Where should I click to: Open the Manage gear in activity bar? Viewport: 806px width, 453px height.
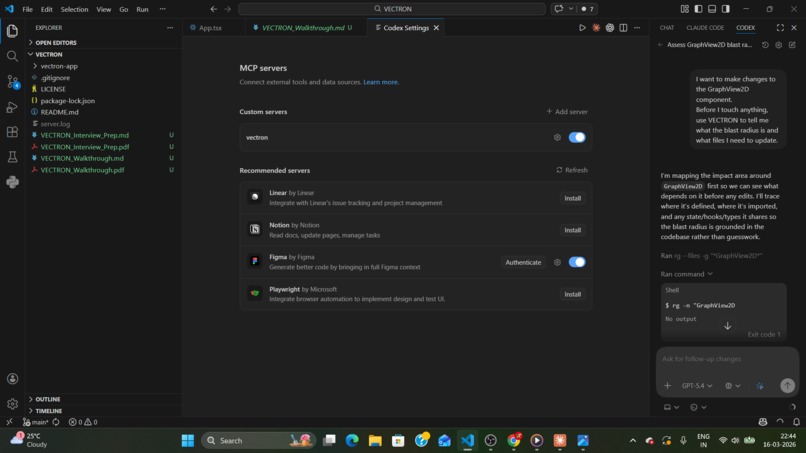tap(12, 404)
